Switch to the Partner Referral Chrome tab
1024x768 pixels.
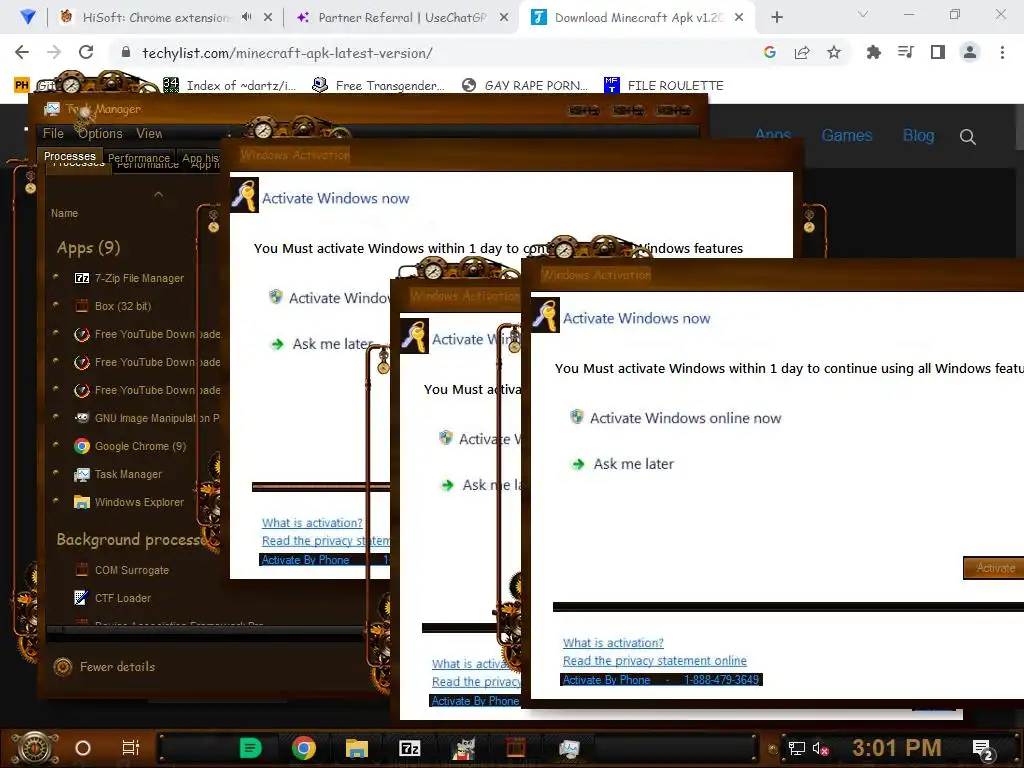click(402, 18)
